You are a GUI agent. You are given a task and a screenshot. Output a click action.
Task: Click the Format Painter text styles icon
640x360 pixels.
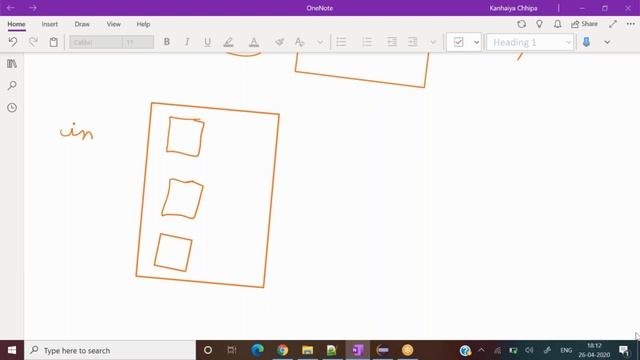tap(300, 42)
